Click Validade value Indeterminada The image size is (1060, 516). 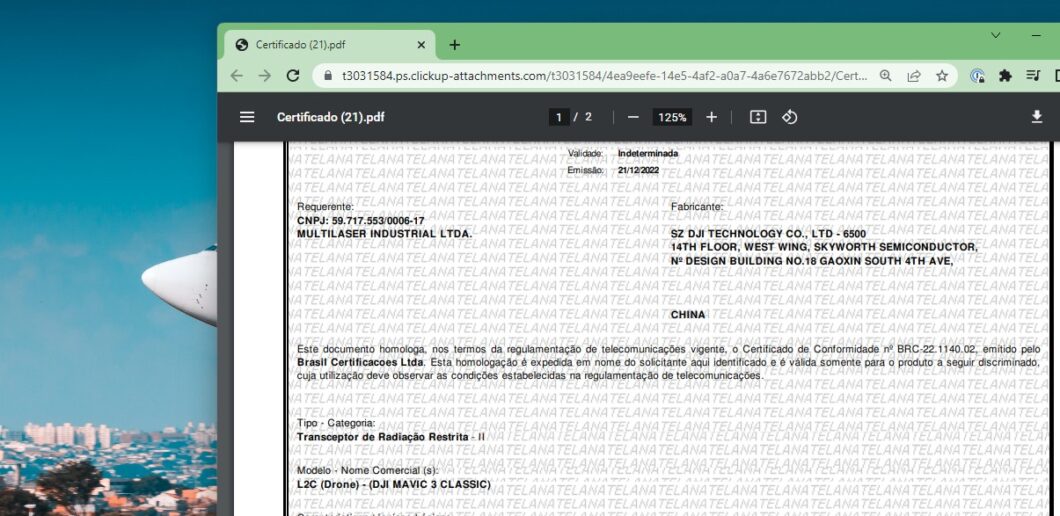(648, 154)
